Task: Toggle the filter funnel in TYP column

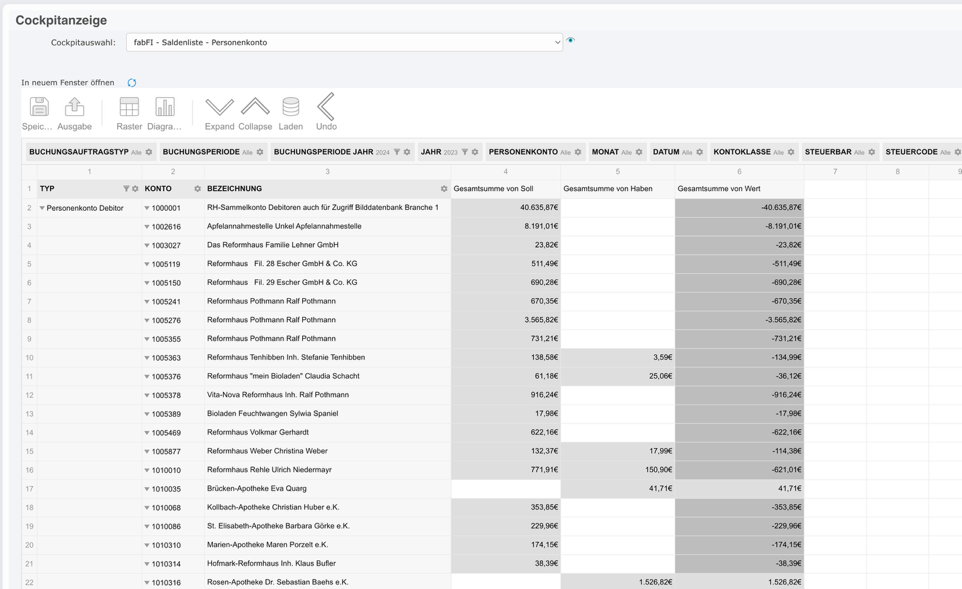Action: [126, 189]
